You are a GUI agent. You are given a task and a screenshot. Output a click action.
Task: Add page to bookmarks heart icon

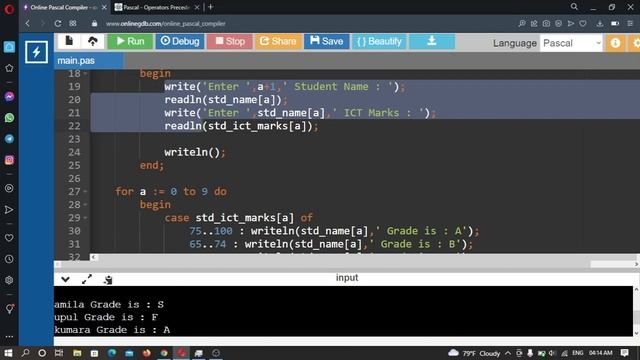583,24
